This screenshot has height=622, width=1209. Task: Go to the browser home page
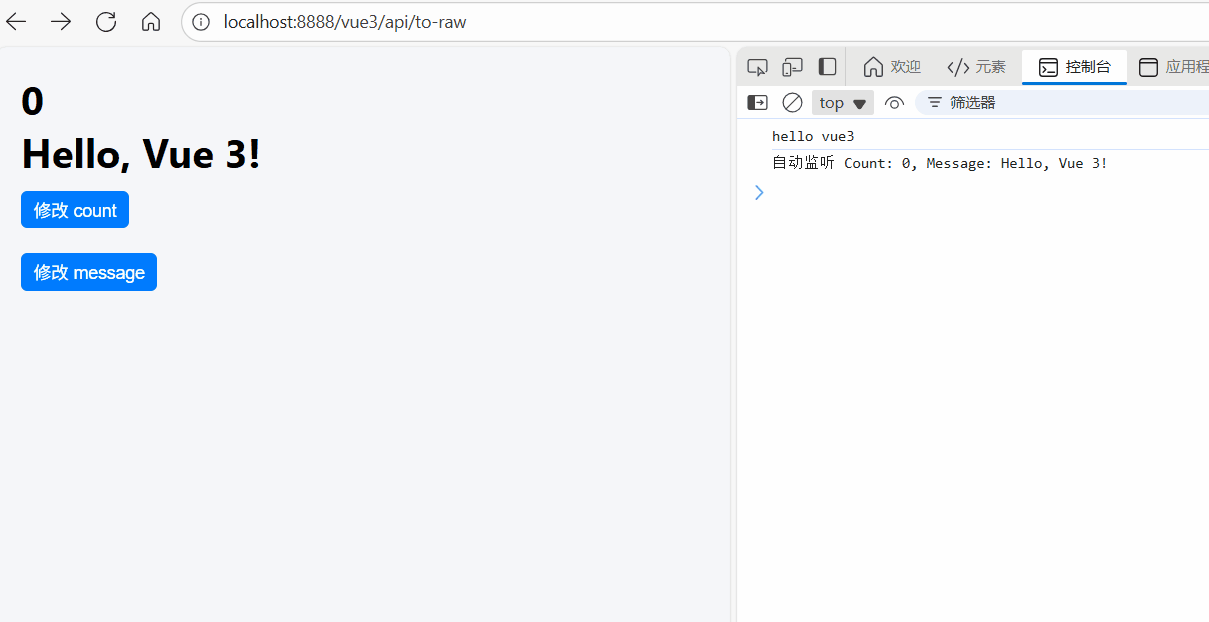tap(150, 22)
